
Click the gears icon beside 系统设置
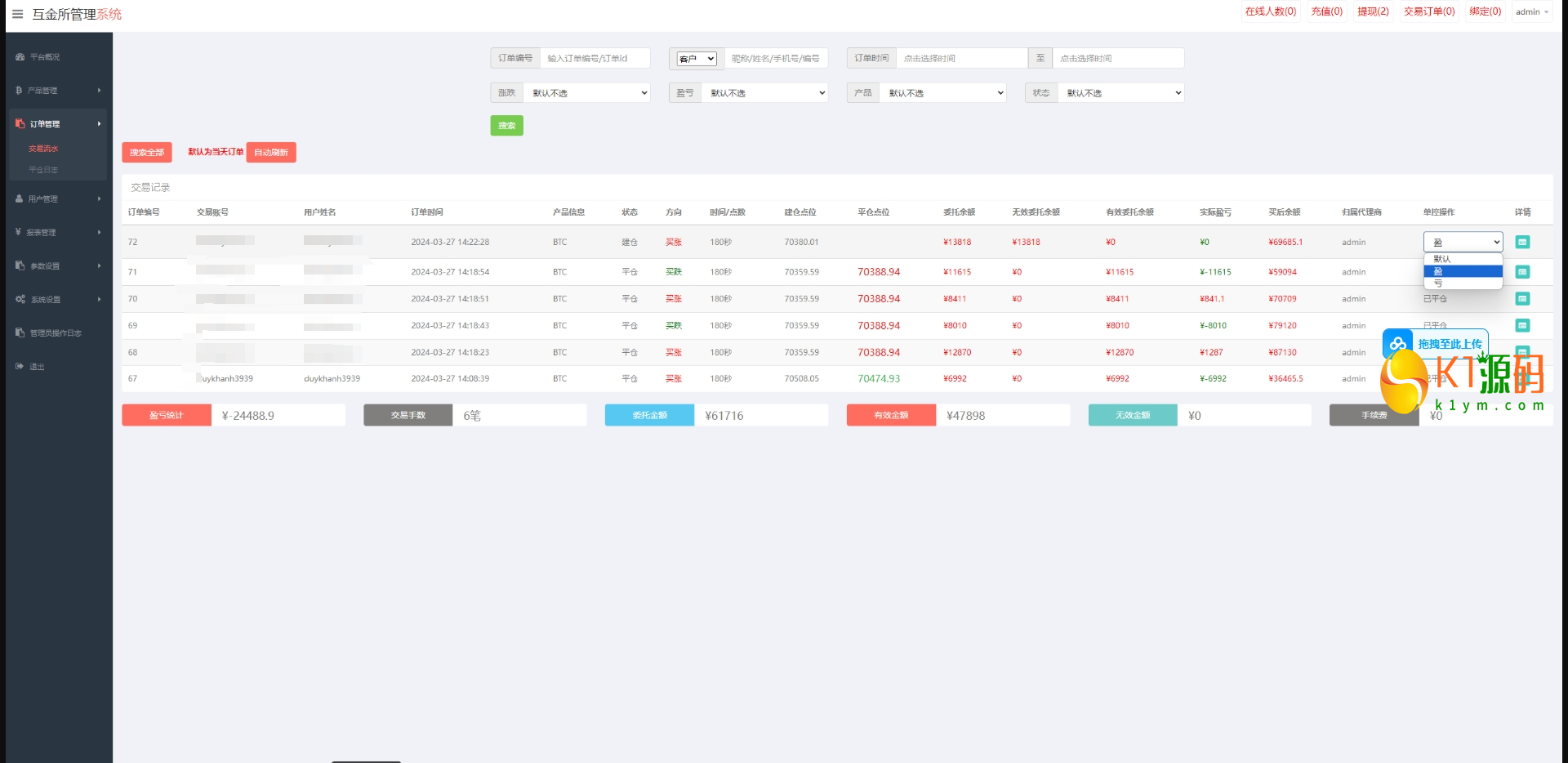point(20,299)
